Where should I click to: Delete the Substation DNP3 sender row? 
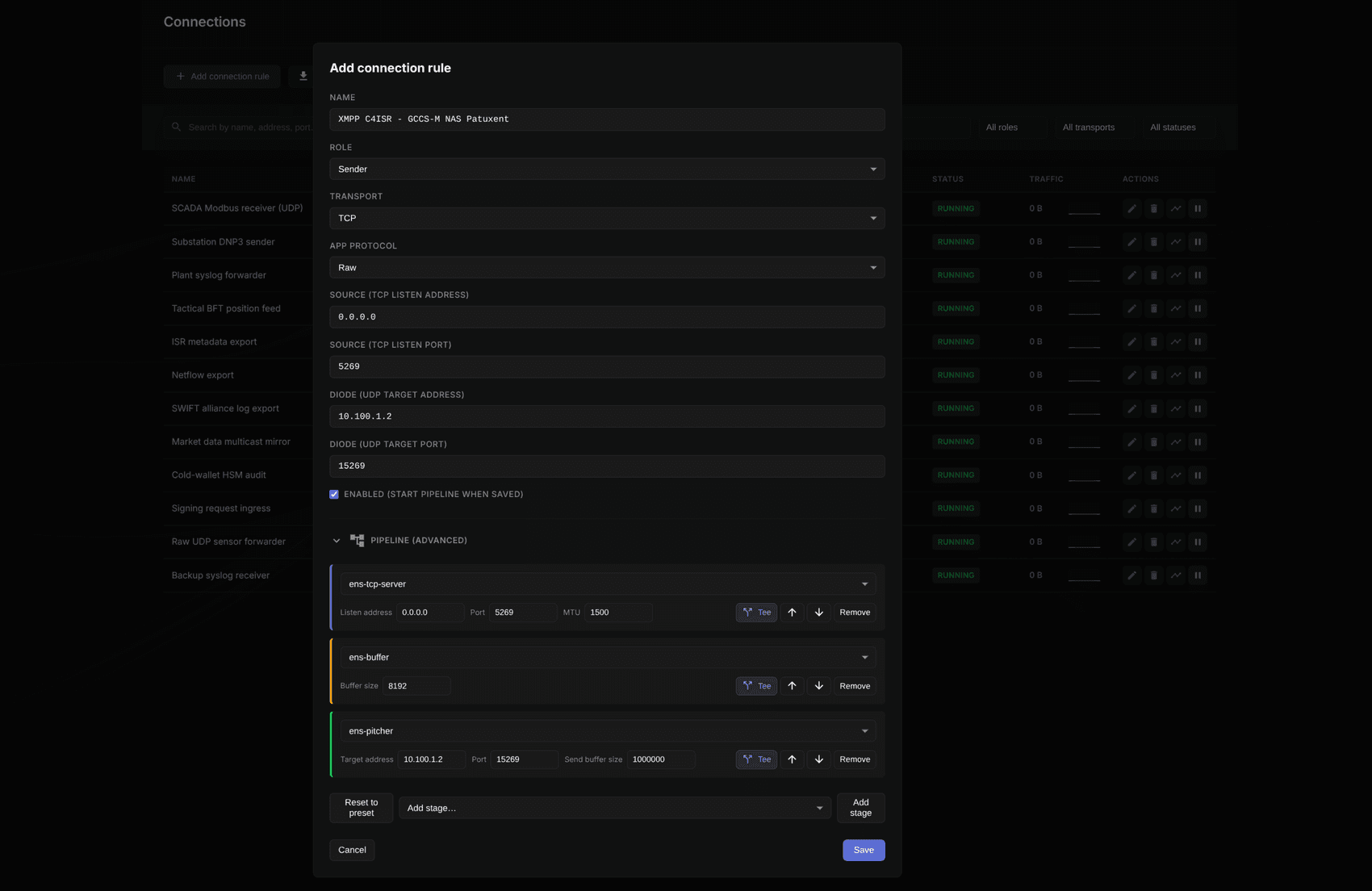[x=1153, y=242]
